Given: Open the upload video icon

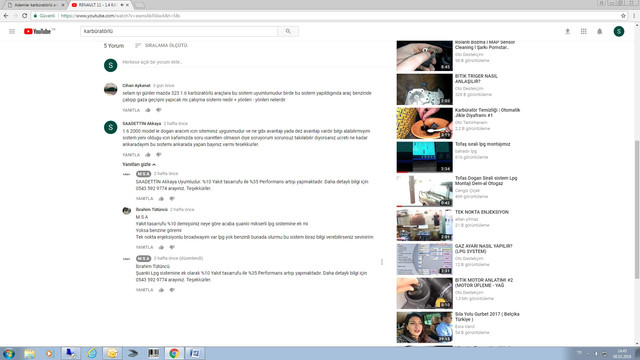Looking at the screenshot, I should 567,31.
